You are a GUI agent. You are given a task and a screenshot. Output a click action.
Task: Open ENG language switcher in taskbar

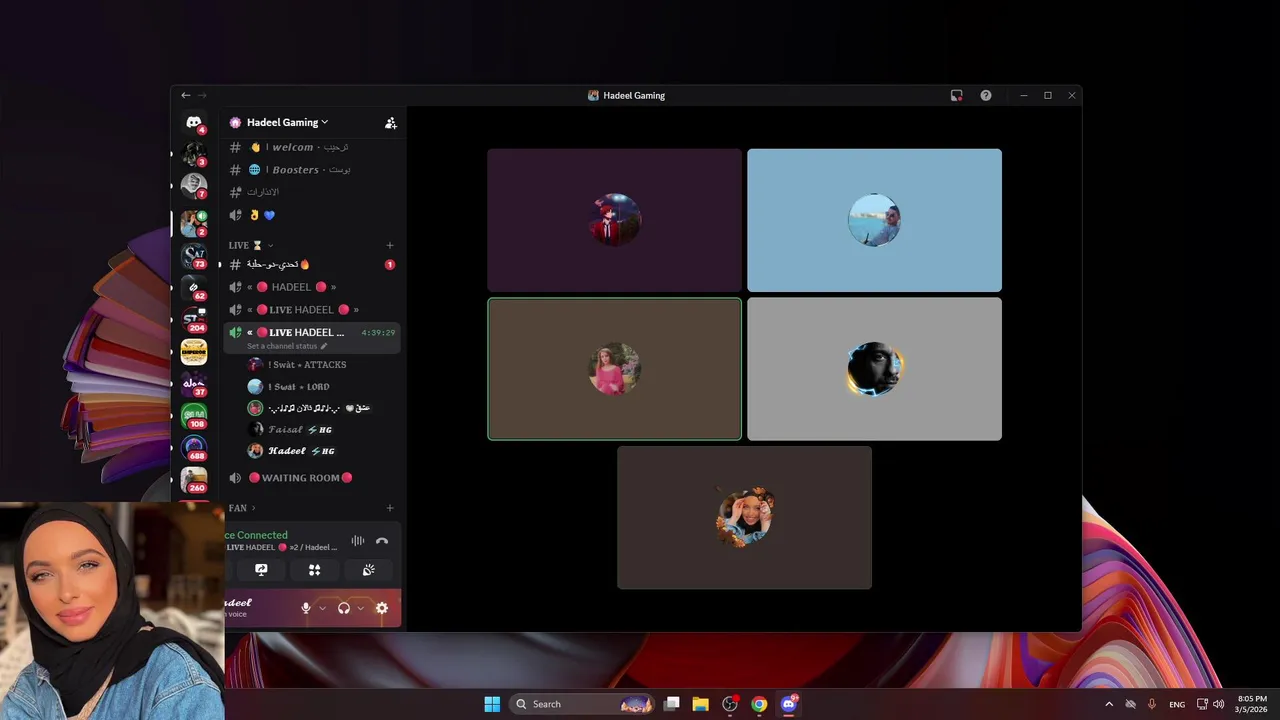pos(1177,704)
